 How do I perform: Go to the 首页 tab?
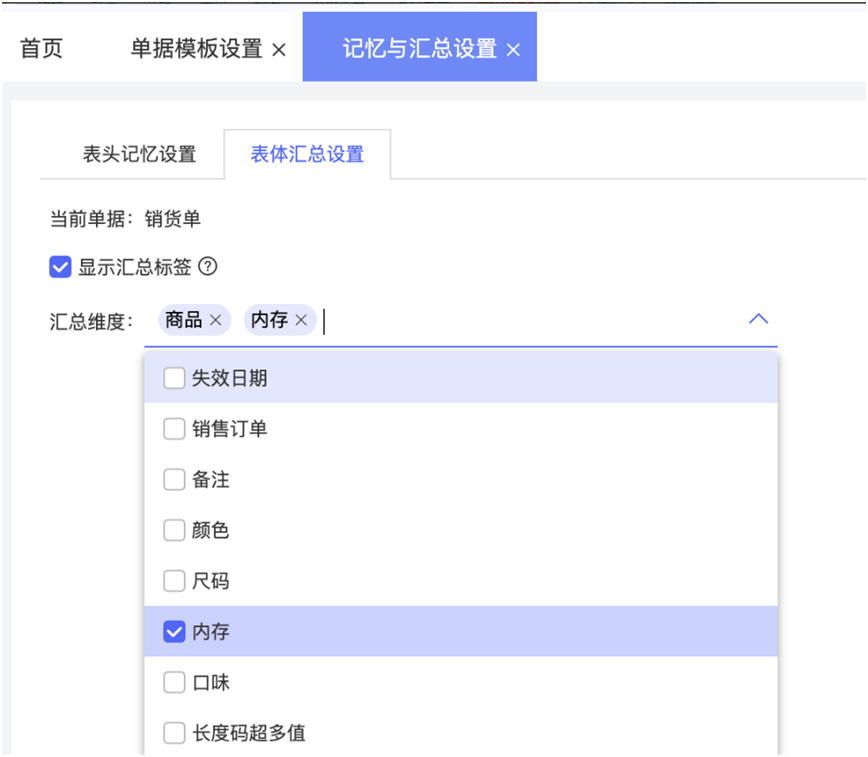point(42,48)
